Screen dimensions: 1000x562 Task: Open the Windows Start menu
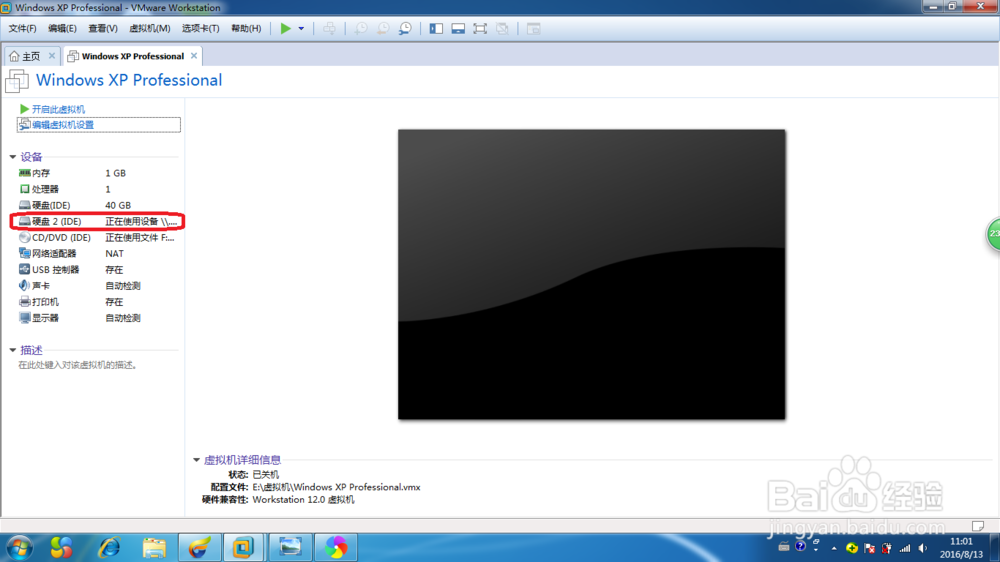coord(19,547)
